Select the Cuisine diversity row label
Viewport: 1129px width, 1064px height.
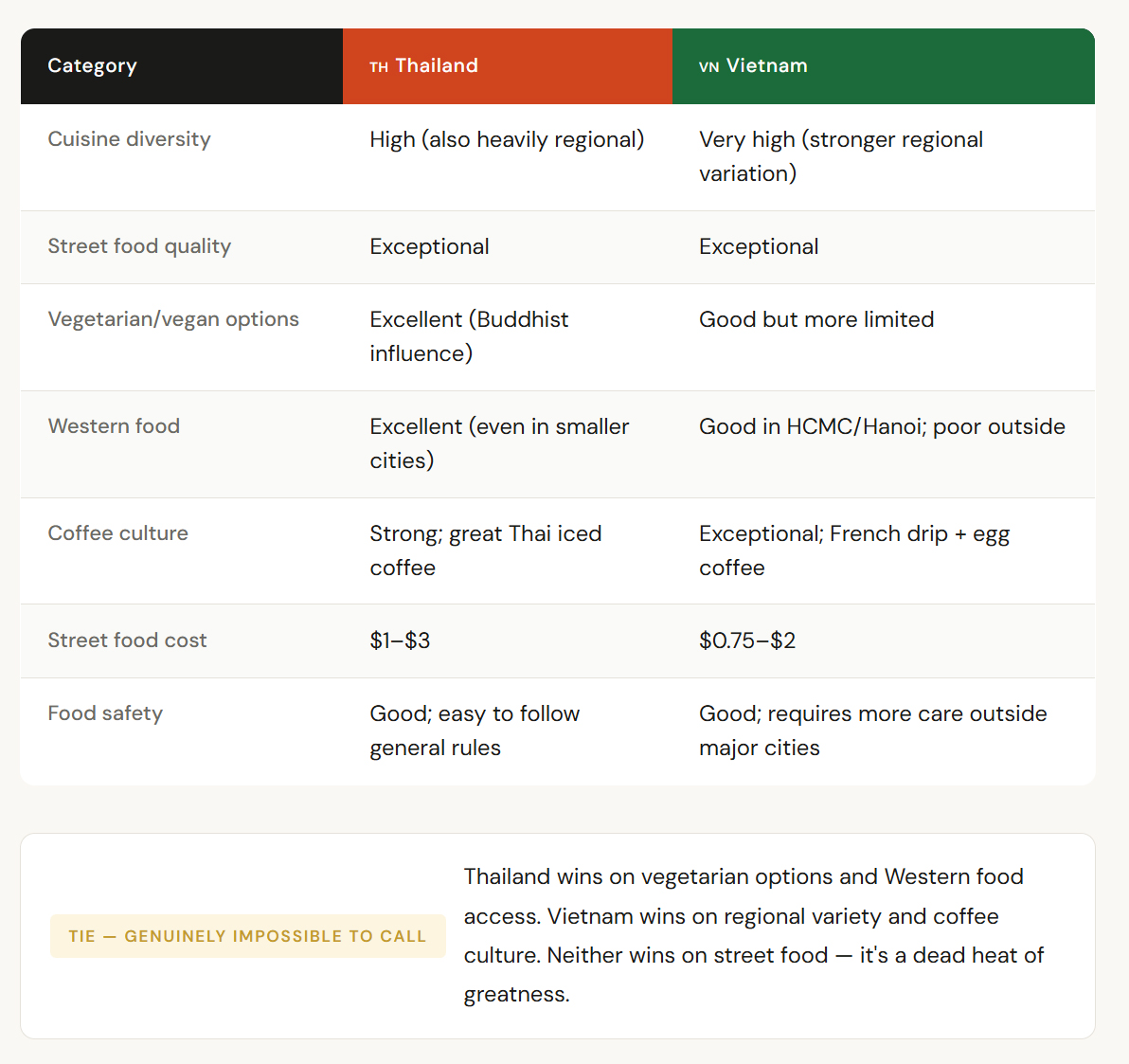click(x=130, y=139)
